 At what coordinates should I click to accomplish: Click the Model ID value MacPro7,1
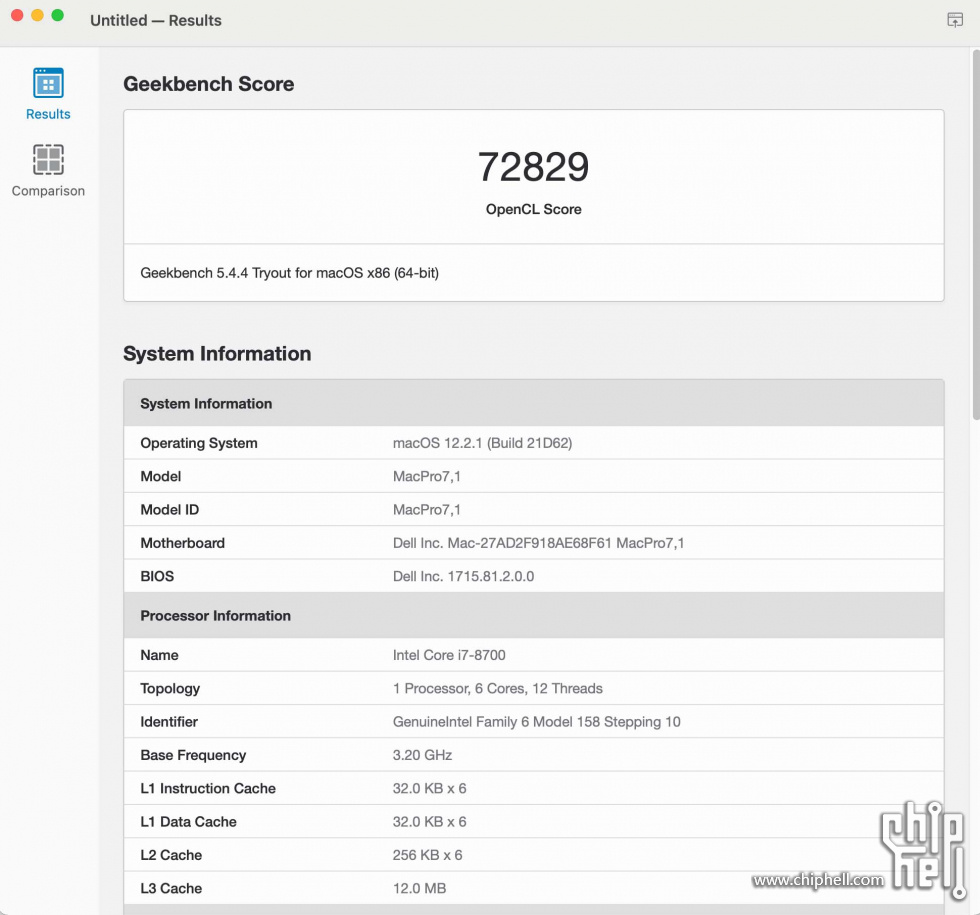click(427, 510)
